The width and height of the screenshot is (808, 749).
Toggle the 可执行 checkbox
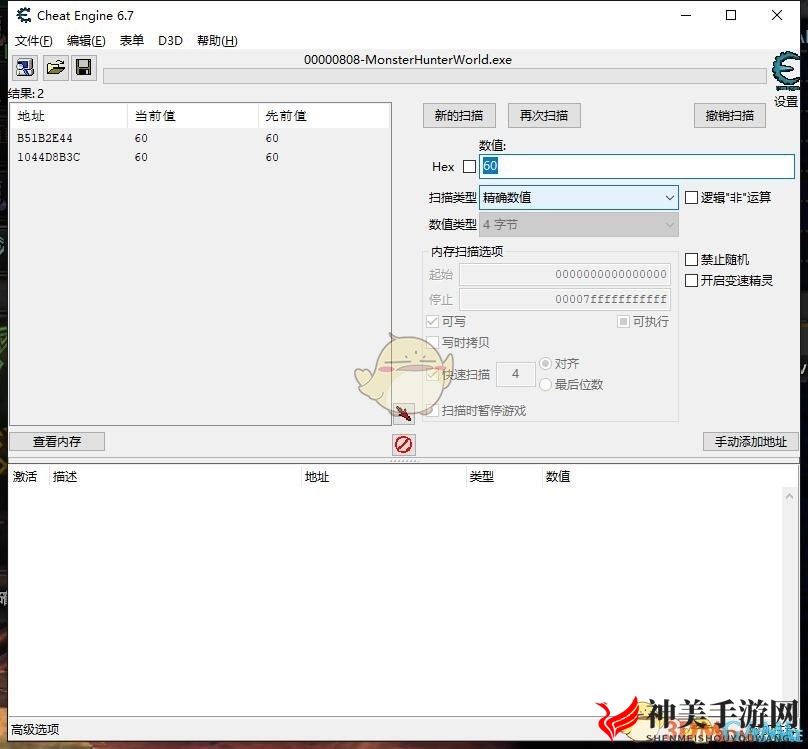[x=623, y=322]
